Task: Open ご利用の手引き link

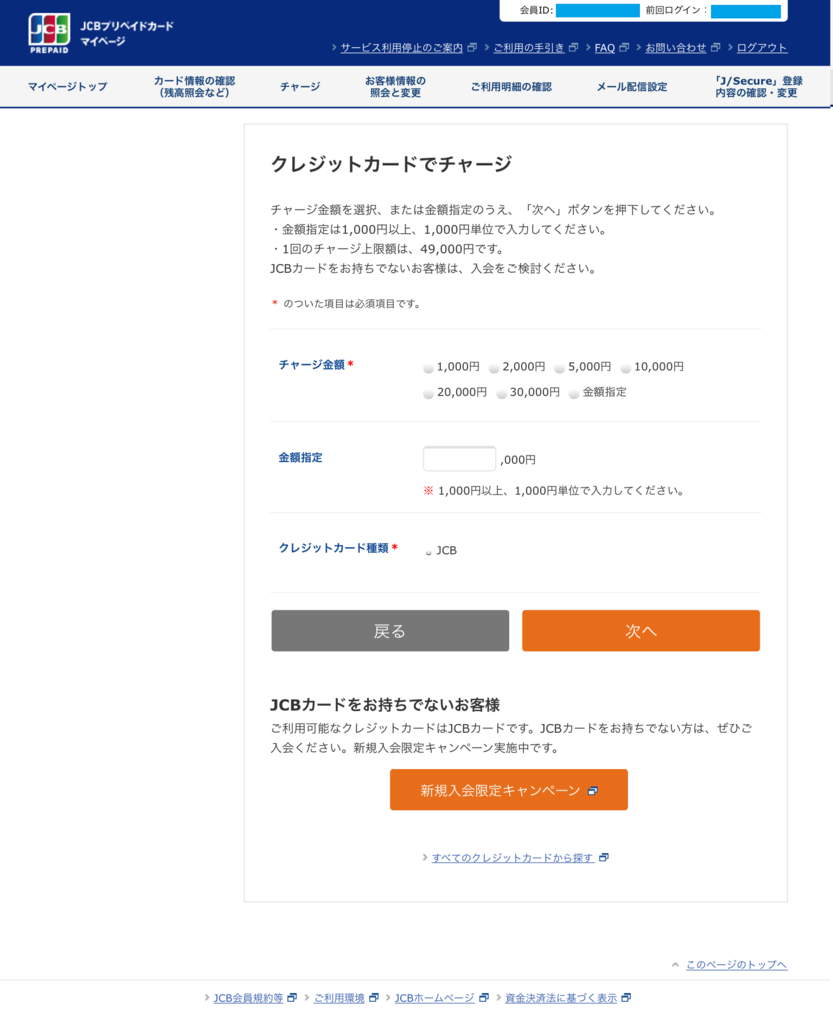Action: pos(529,48)
